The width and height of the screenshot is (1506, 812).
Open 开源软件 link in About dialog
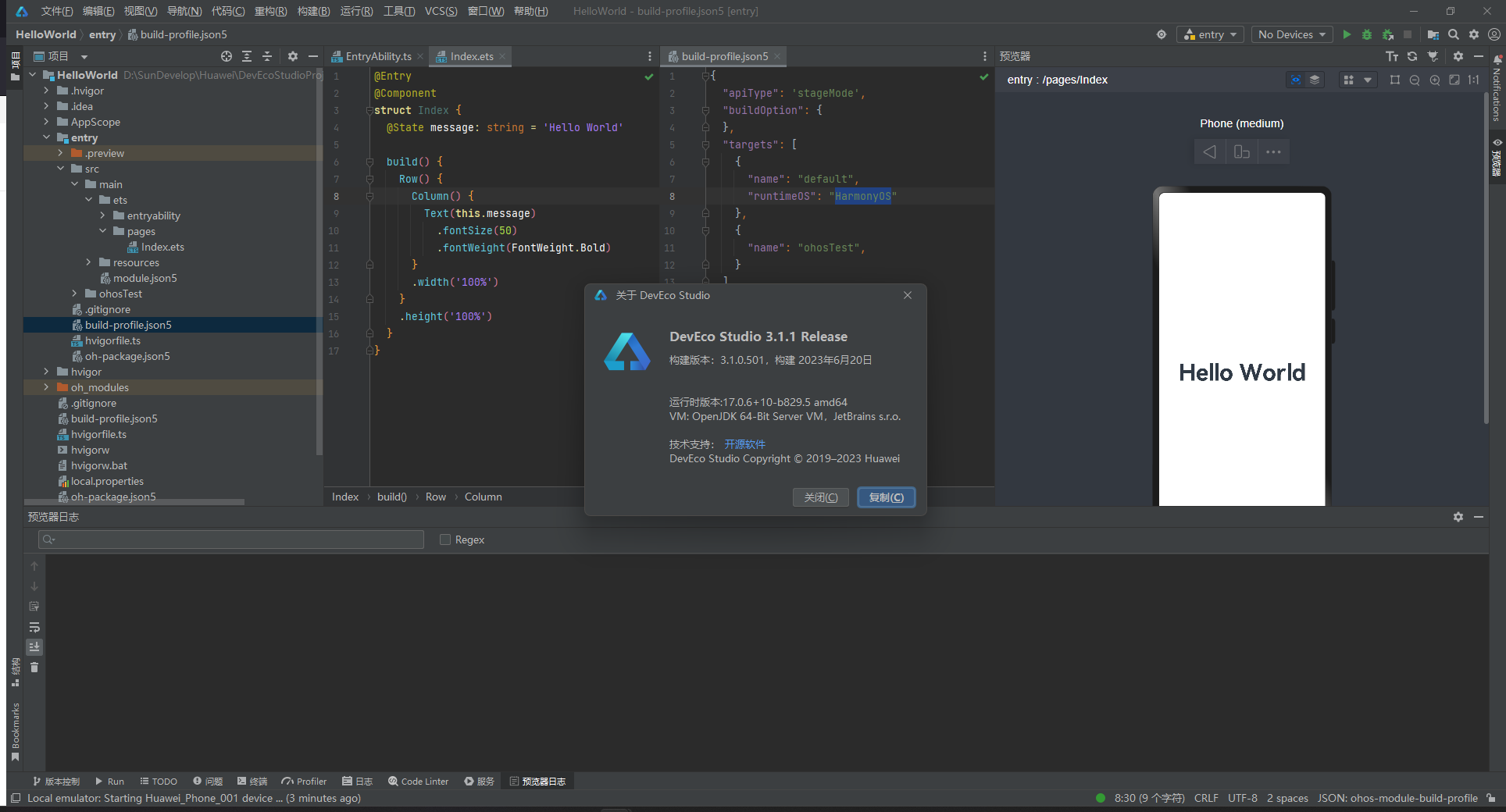click(744, 444)
